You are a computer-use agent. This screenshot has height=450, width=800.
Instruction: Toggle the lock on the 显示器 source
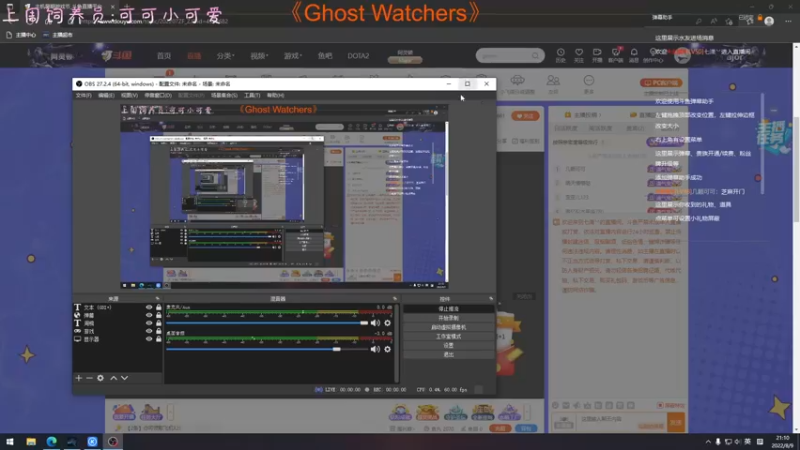[159, 339]
